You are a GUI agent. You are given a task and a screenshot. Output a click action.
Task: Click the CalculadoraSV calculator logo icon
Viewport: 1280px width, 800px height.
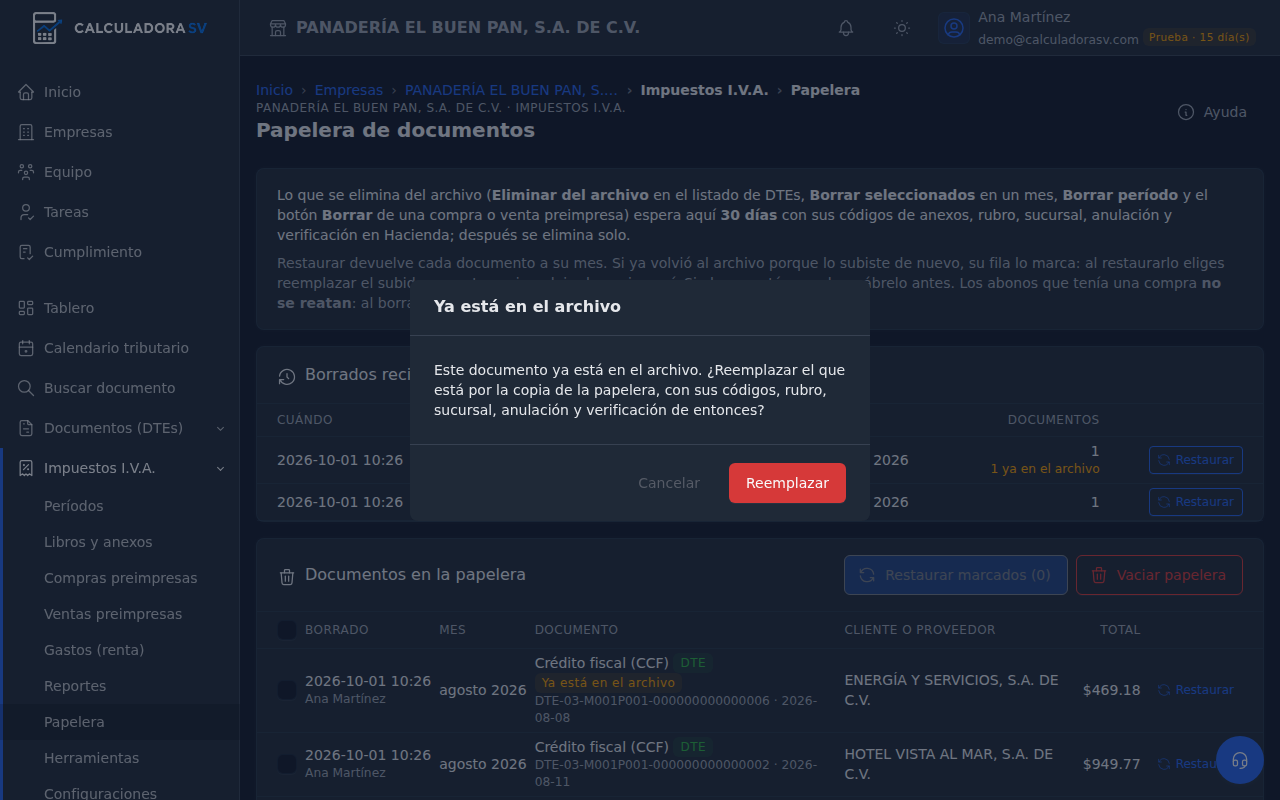(45, 28)
